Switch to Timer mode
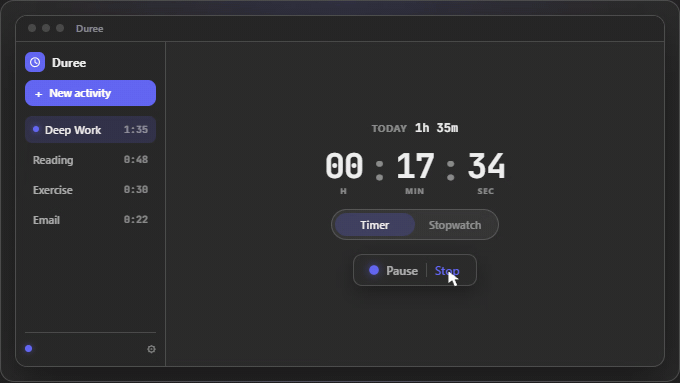Image resolution: width=680 pixels, height=383 pixels. 375,225
